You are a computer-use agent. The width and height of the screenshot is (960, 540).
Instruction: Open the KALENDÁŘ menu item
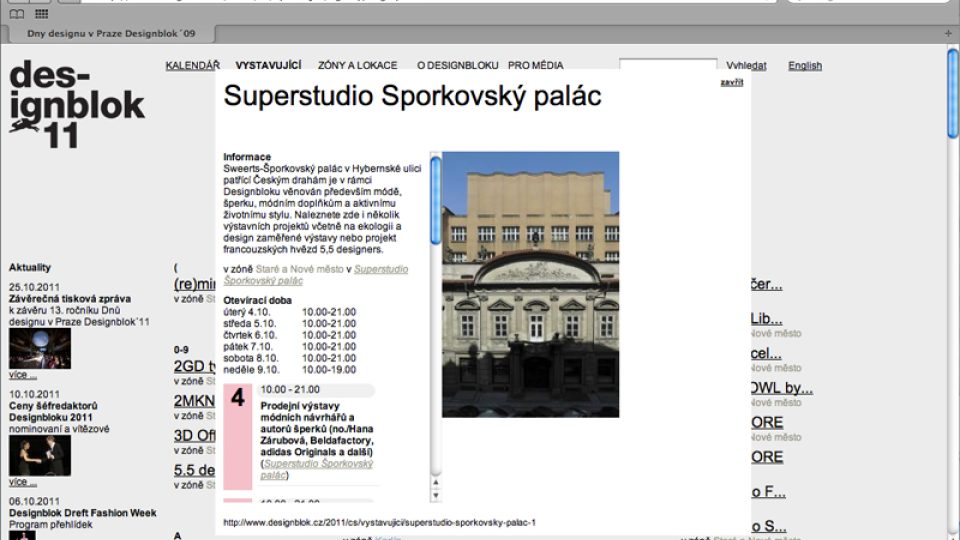(x=192, y=66)
